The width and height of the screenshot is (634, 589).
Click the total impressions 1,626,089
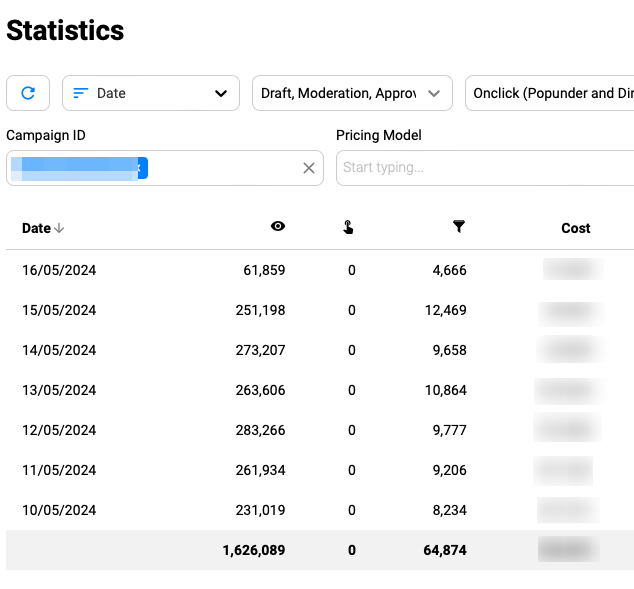pos(254,550)
